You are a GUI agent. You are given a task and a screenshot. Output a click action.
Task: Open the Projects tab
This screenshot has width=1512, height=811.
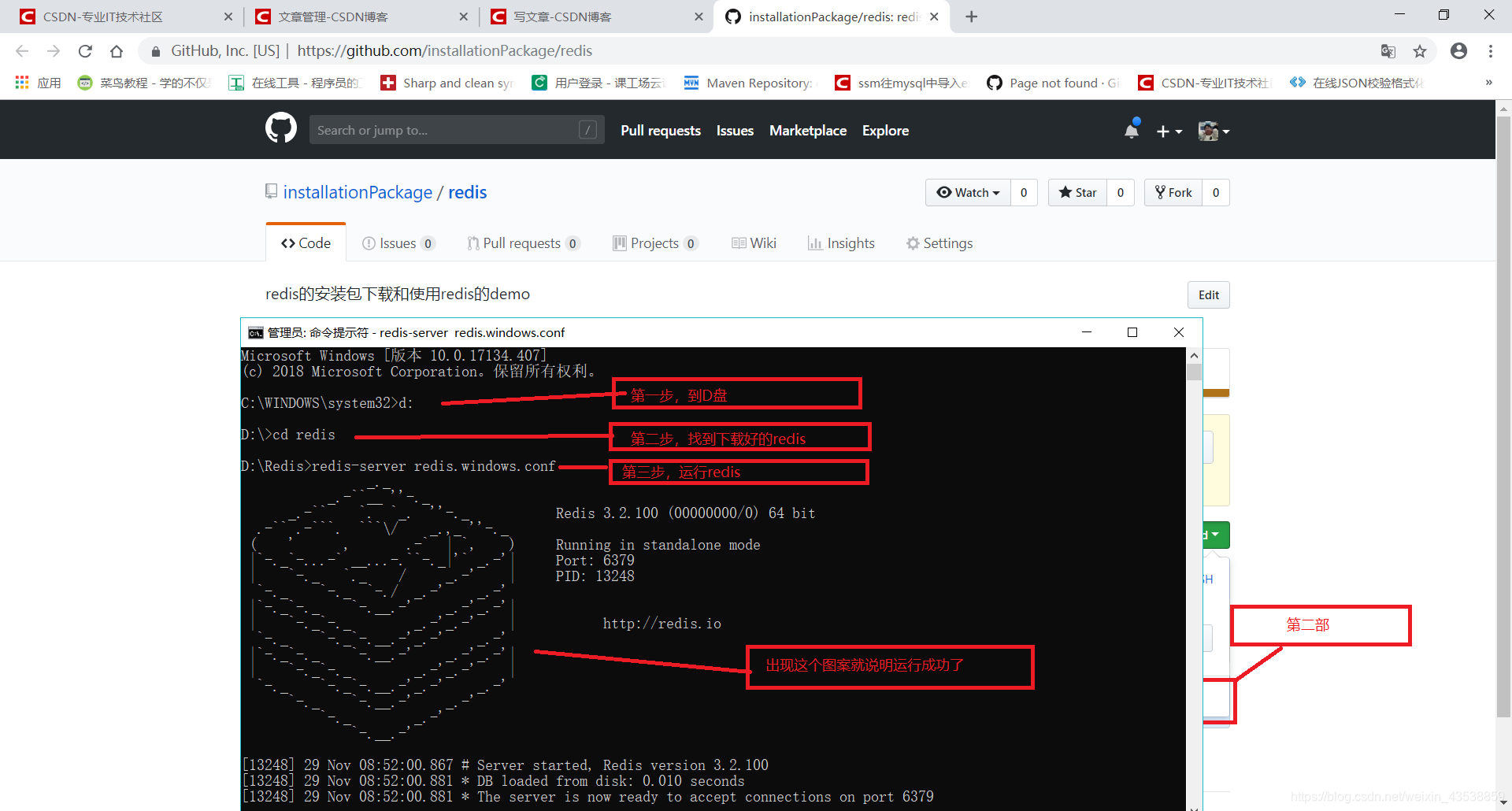pyautogui.click(x=654, y=243)
